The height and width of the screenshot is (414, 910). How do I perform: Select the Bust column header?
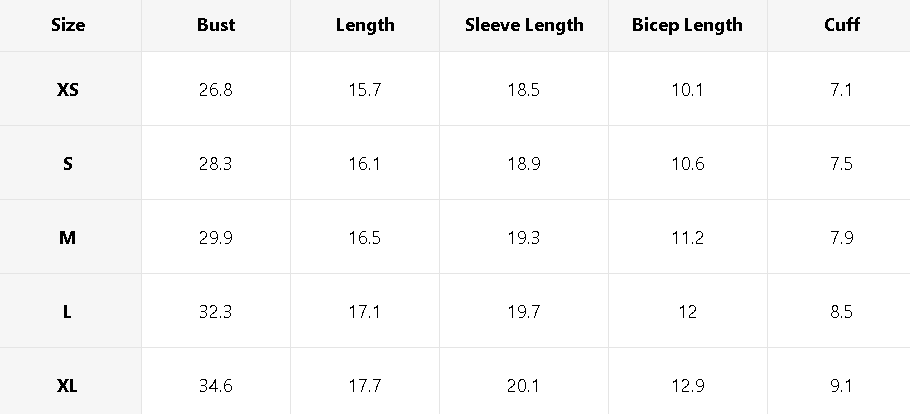click(216, 25)
